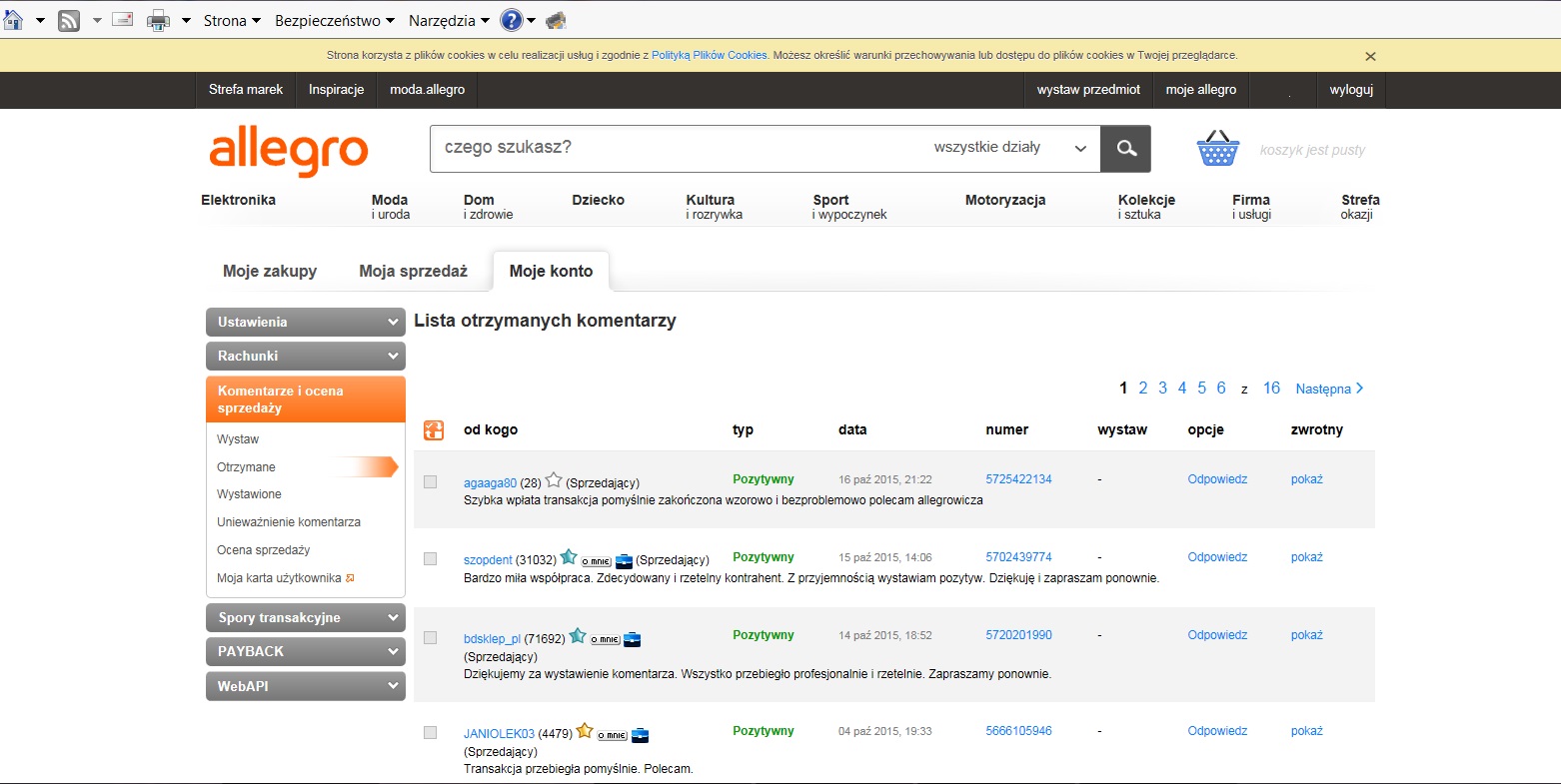Open 'Ocena sprzedaży' sidebar item
The height and width of the screenshot is (784, 1561).
click(x=263, y=550)
